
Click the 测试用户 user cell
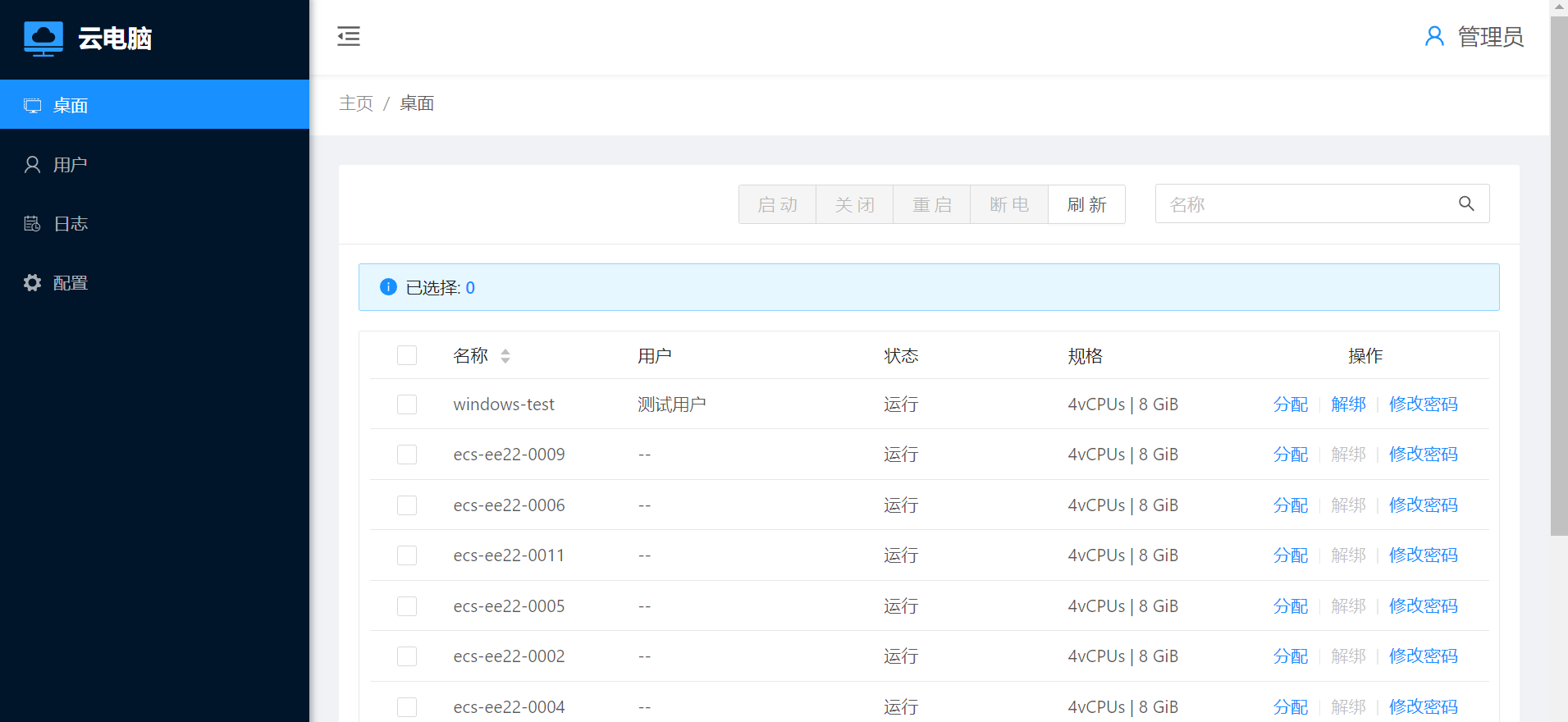672,404
